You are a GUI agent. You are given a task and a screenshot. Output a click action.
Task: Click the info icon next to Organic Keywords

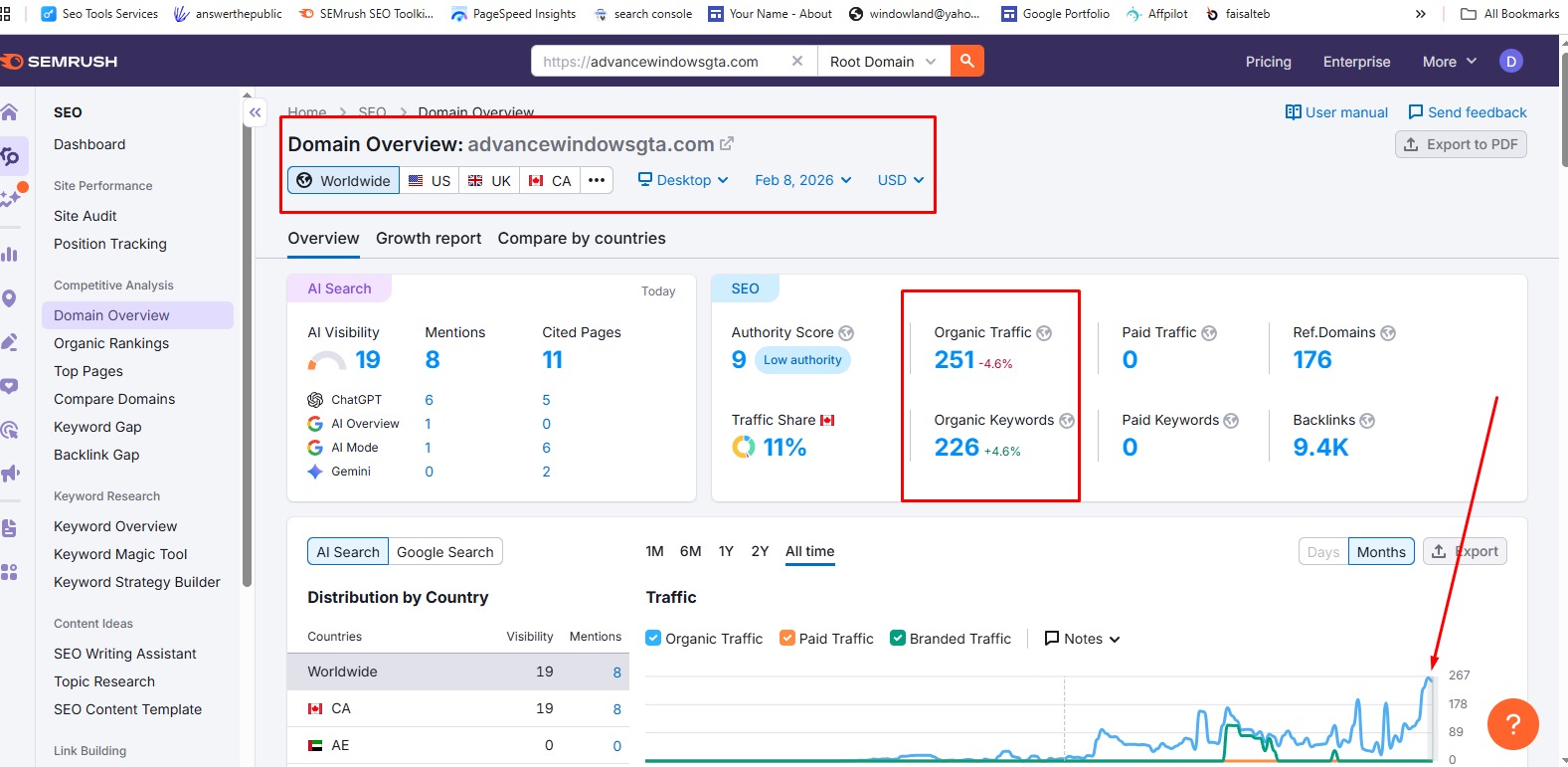[x=1067, y=421]
